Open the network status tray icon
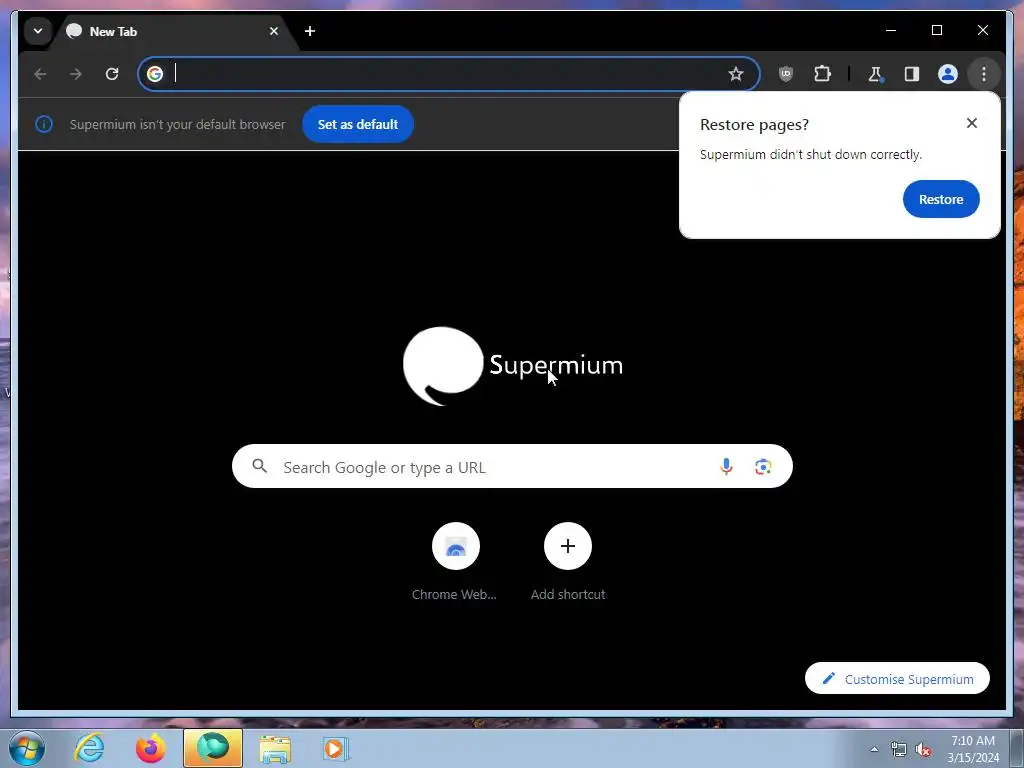The height and width of the screenshot is (768, 1024). (899, 749)
